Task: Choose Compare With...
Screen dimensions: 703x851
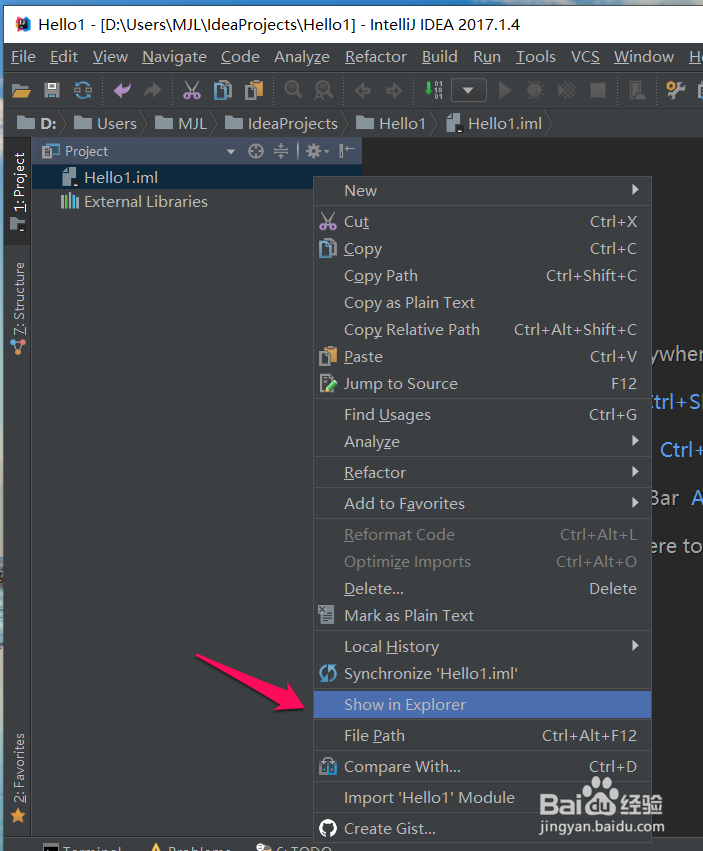Action: pyautogui.click(x=482, y=766)
